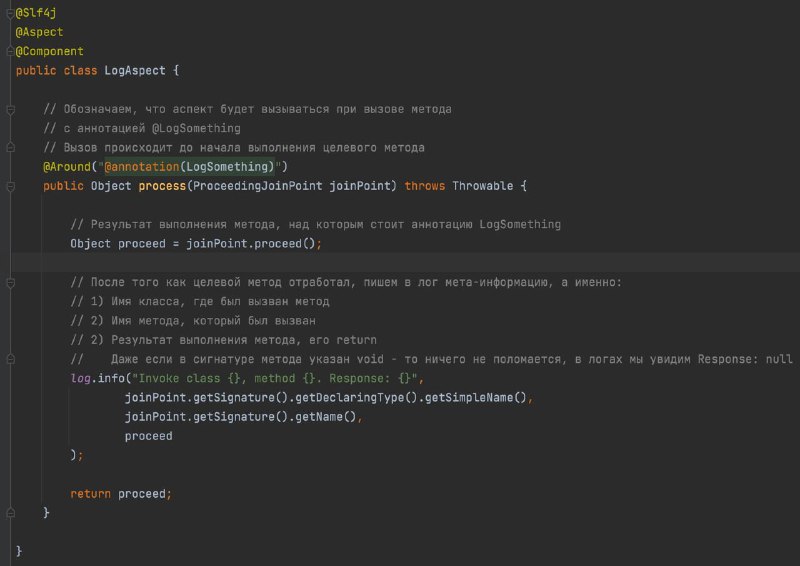Fold the comment block beginning with После того
Screen dimensions: 800x566
[10, 282]
